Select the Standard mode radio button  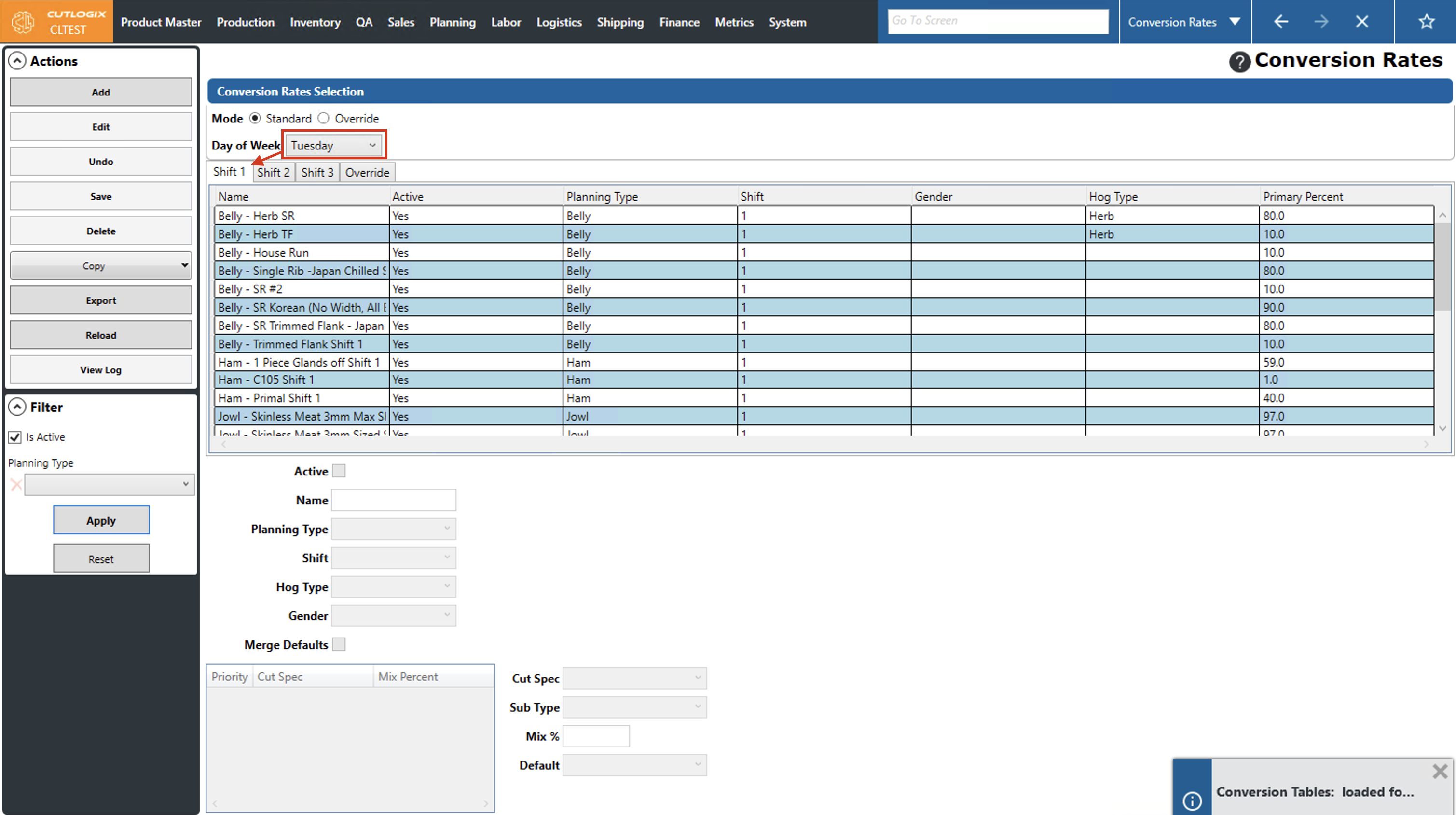[255, 118]
